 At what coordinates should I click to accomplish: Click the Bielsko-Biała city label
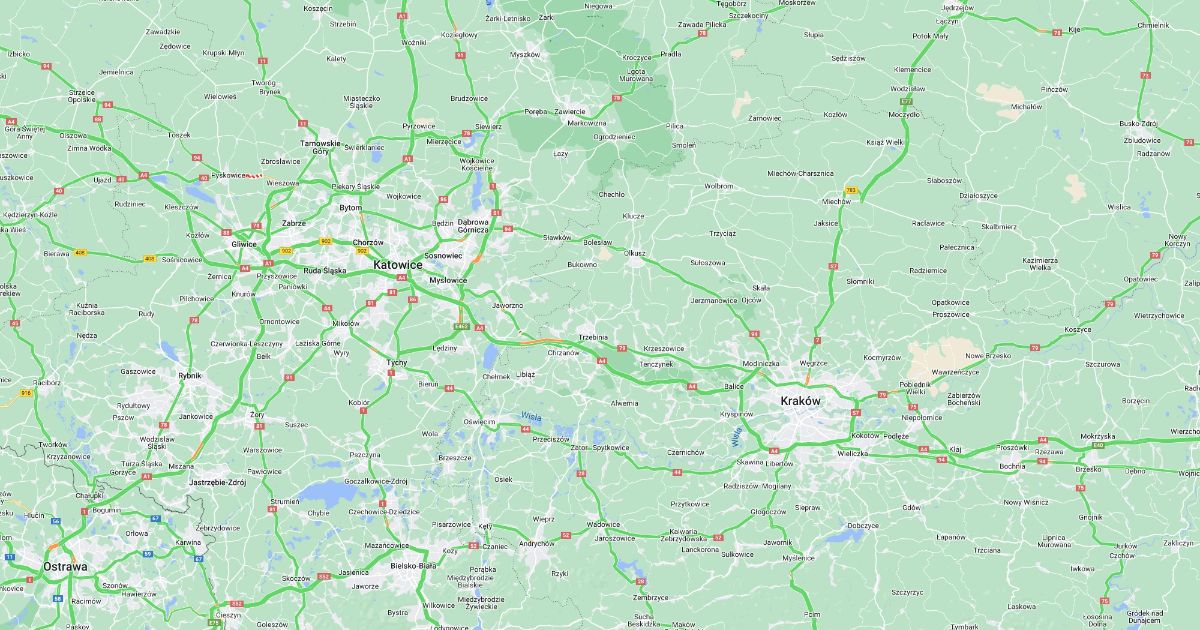tap(414, 565)
